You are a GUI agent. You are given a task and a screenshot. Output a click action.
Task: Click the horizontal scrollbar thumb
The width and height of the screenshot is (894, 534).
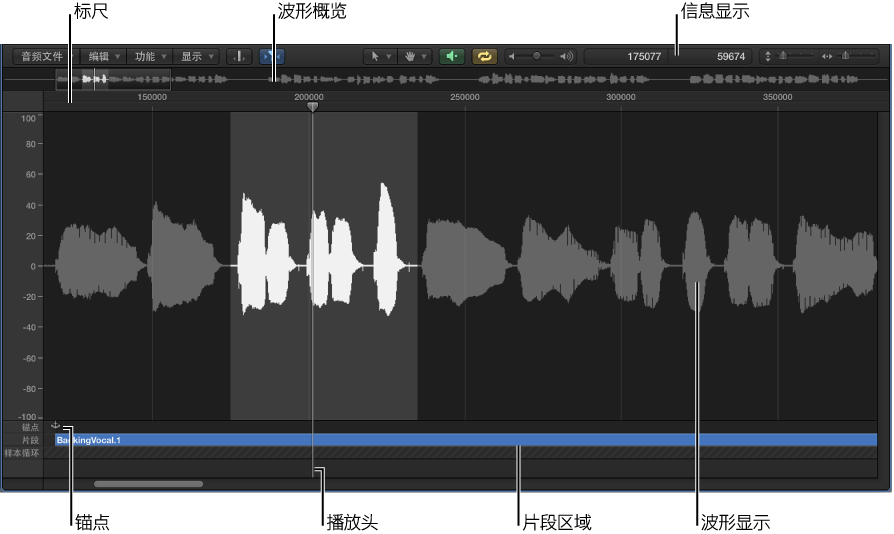click(x=149, y=484)
